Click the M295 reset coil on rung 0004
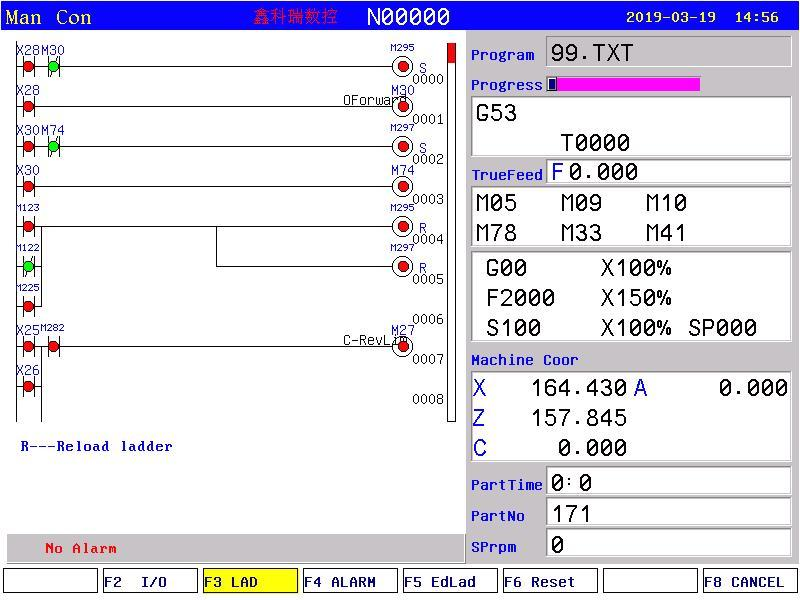This screenshot has height=600, width=800. click(x=403, y=226)
